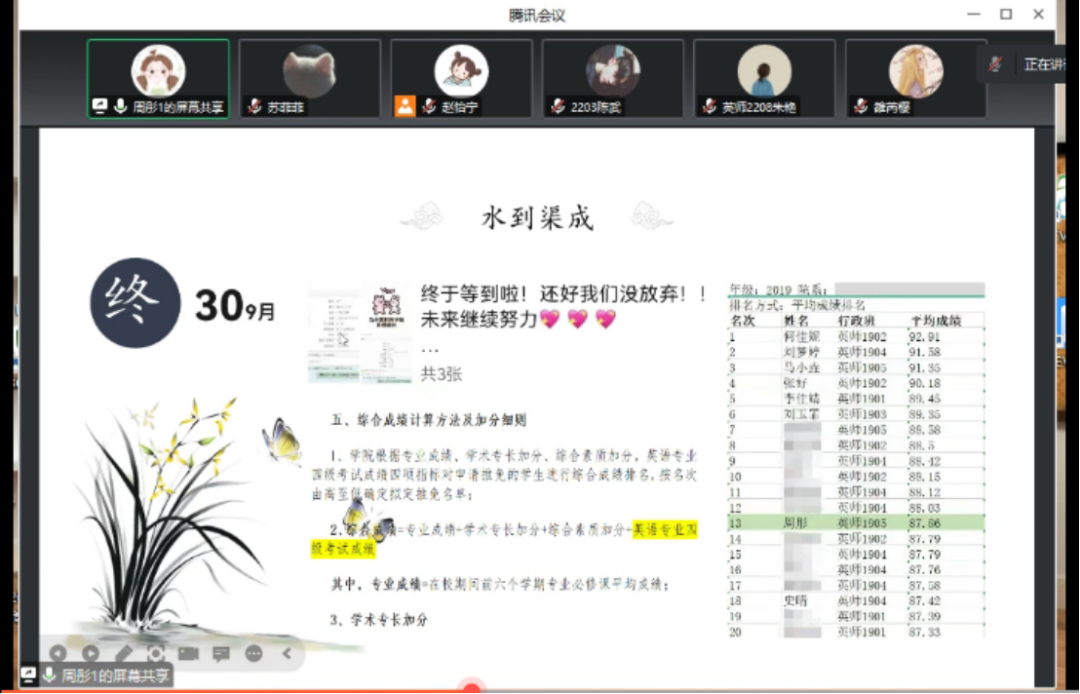Select the 英师2208朱艳 participant tile
Image resolution: width=1080 pixels, height=694 pixels.
[x=764, y=79]
